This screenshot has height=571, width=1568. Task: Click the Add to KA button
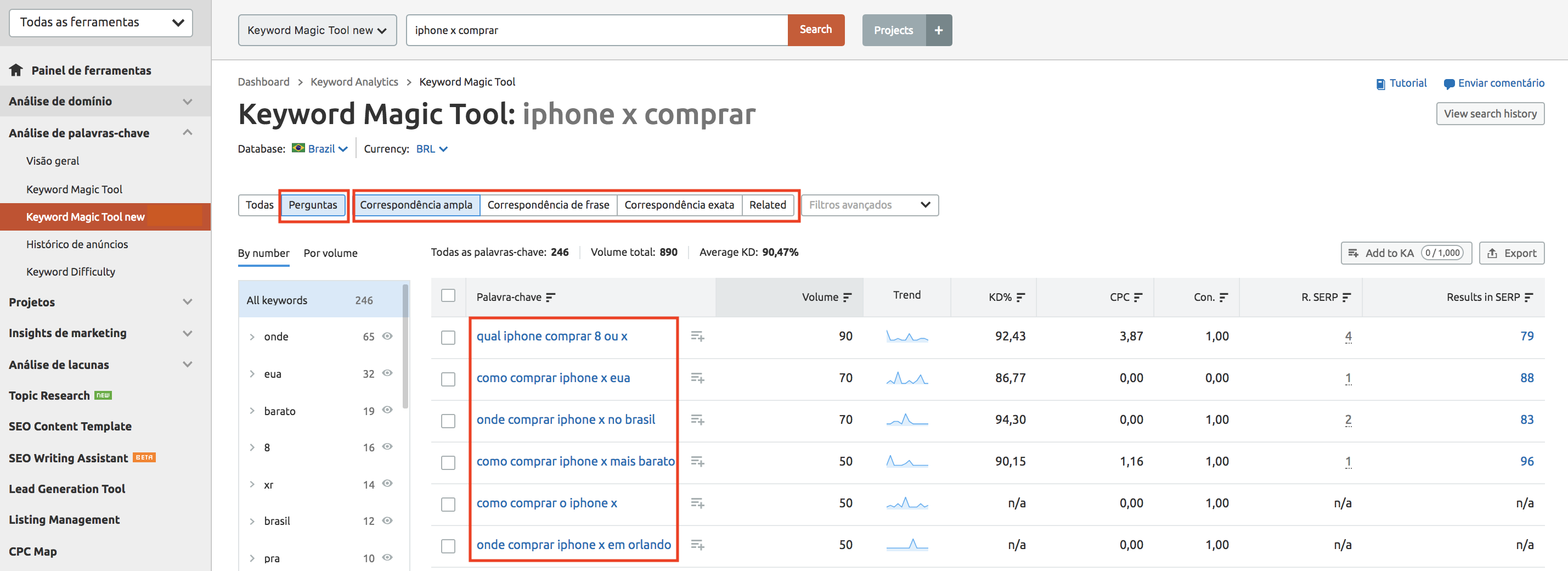pyautogui.click(x=1406, y=253)
